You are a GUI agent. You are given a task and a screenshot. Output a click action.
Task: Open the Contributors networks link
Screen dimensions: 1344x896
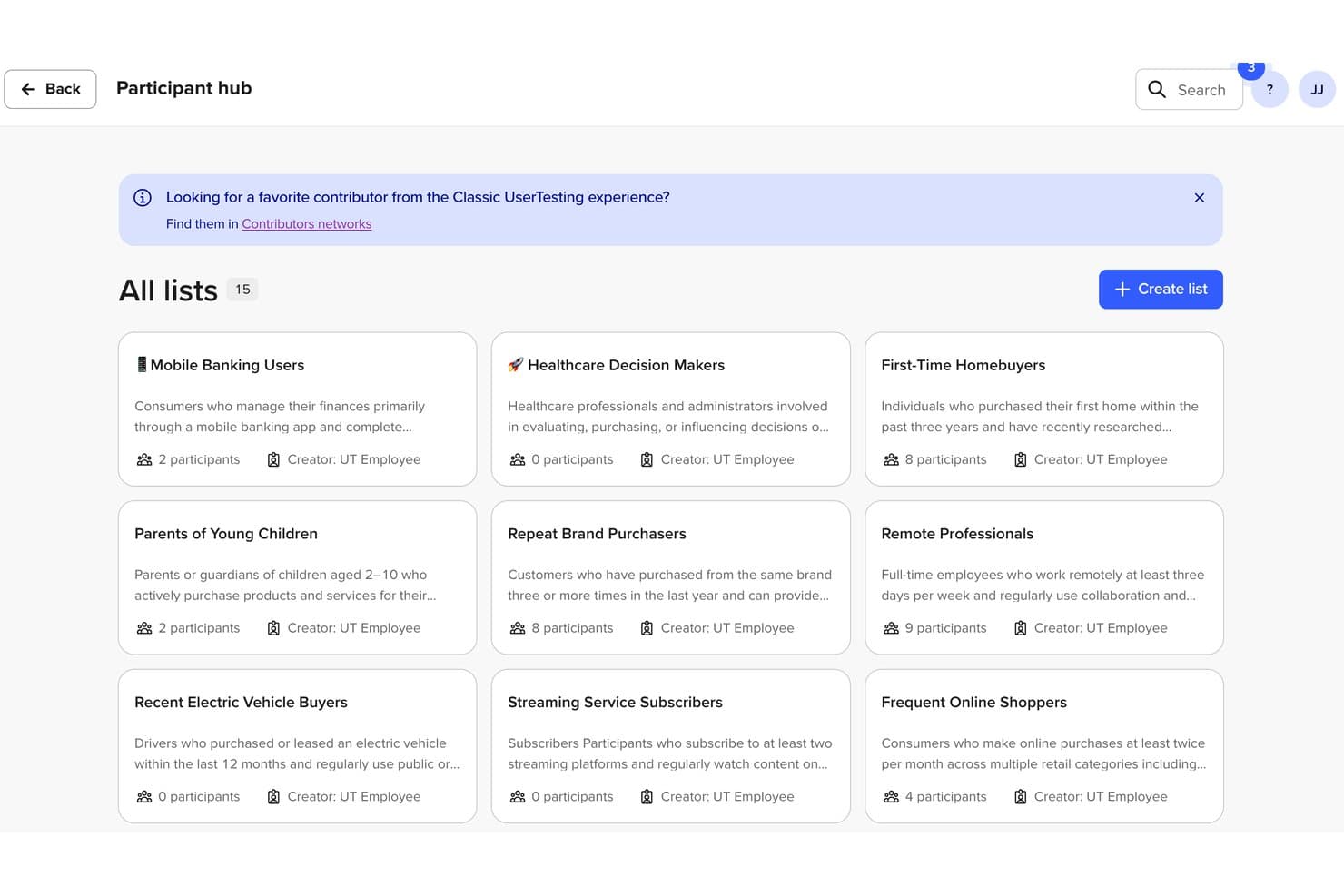[x=307, y=224]
